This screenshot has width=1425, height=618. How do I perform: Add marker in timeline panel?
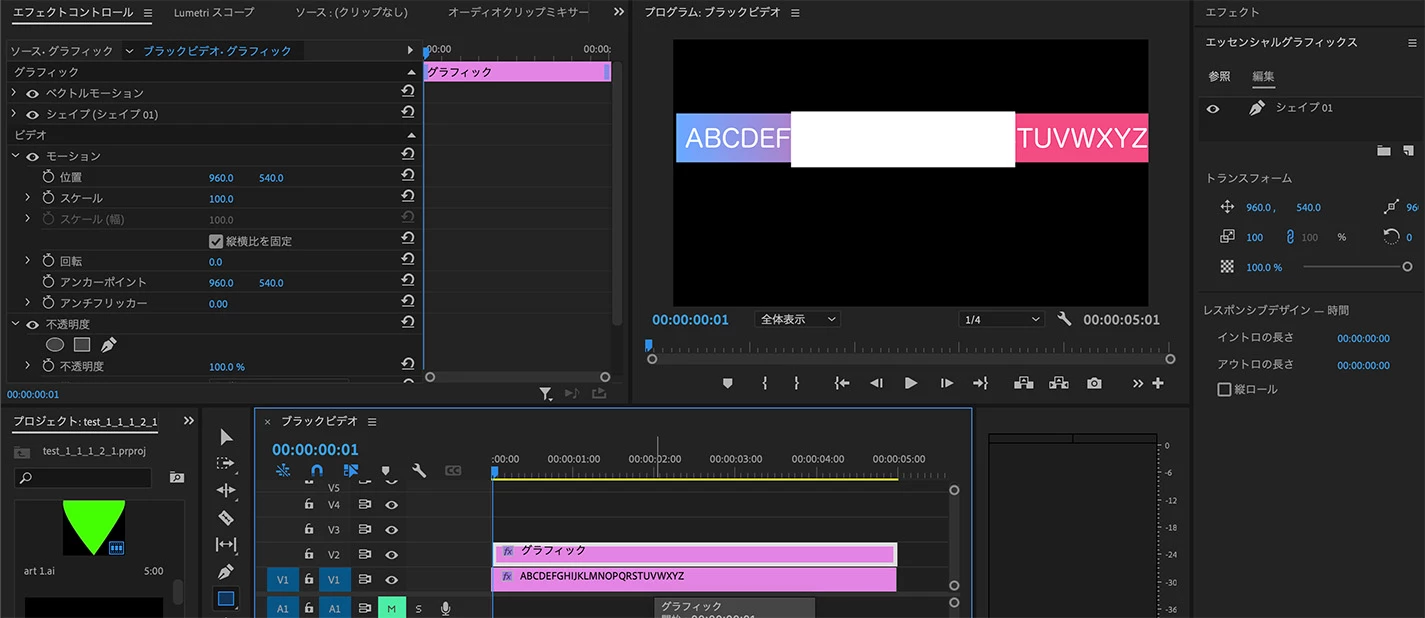386,471
